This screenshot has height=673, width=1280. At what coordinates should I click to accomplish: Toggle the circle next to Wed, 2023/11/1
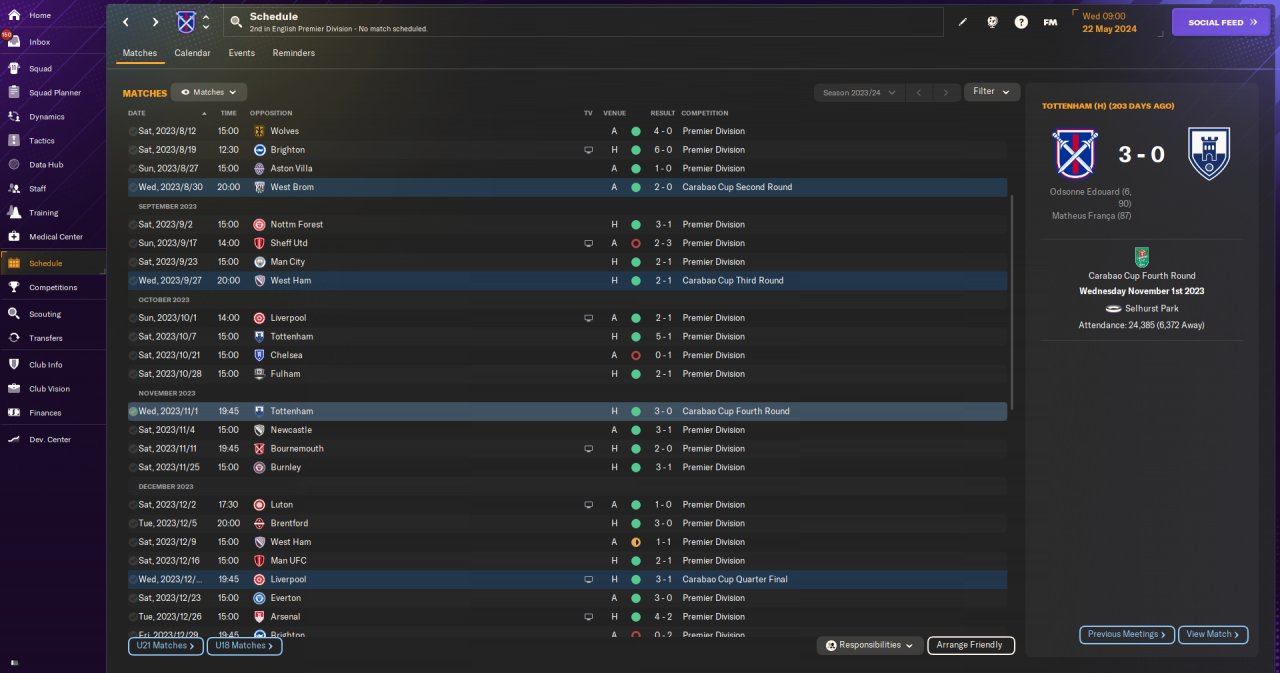[x=133, y=411]
